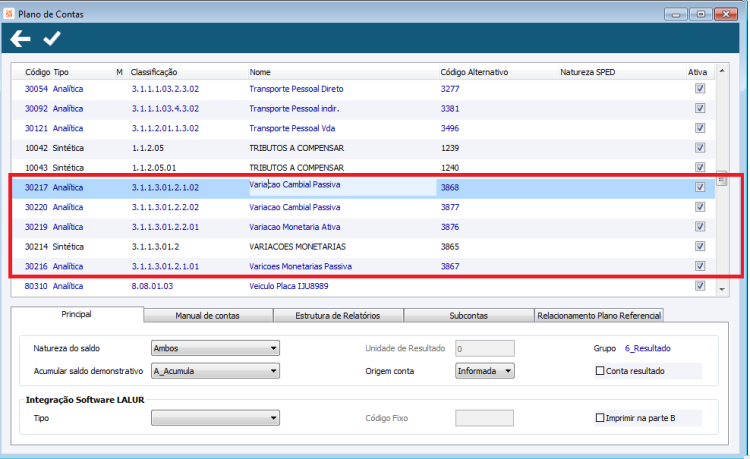This screenshot has height=459, width=750.
Task: Click alternative code 3277
Action: (x=450, y=88)
